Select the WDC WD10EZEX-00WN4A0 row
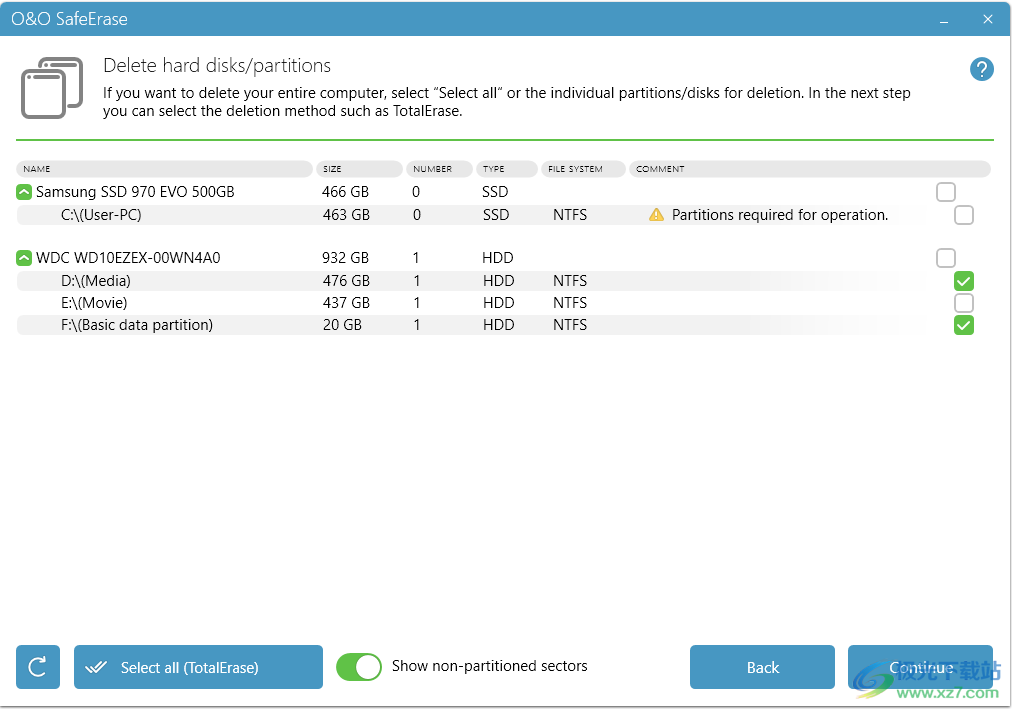Screen dimensions: 1012x709 pos(503,257)
